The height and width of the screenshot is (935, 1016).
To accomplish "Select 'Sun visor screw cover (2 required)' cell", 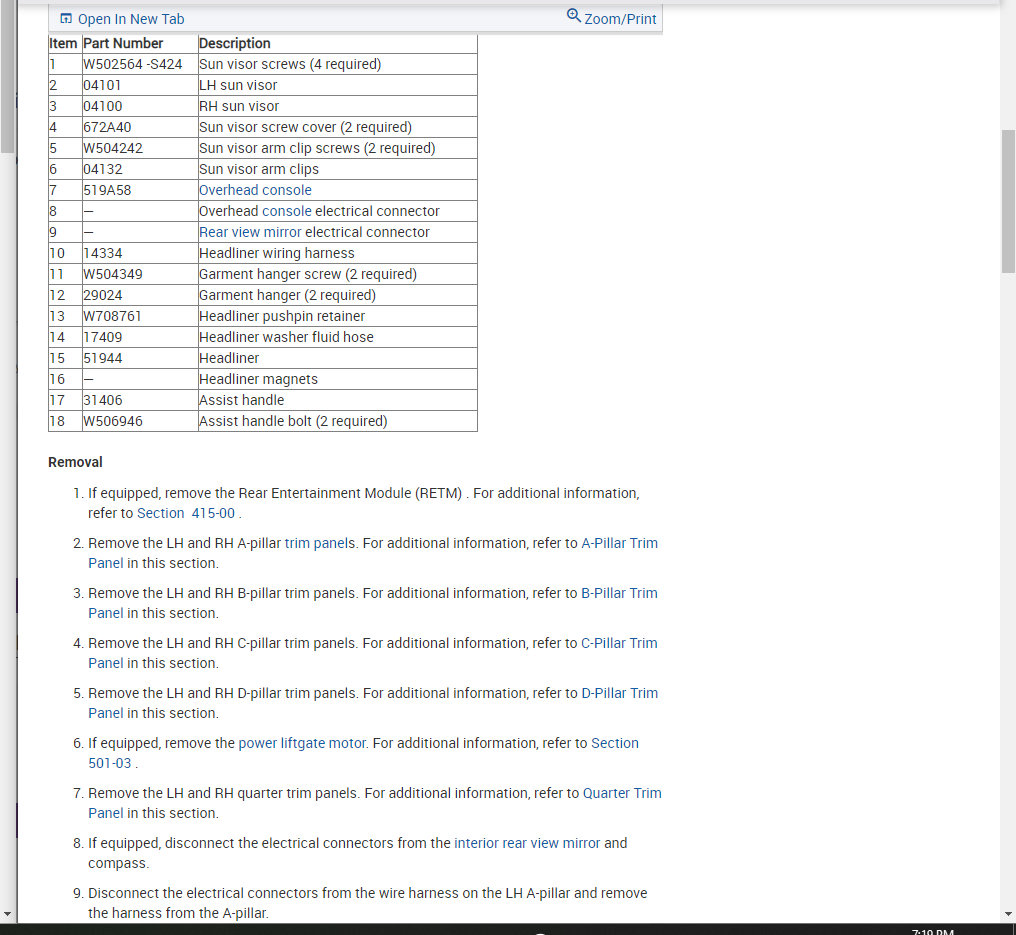I will (x=338, y=127).
